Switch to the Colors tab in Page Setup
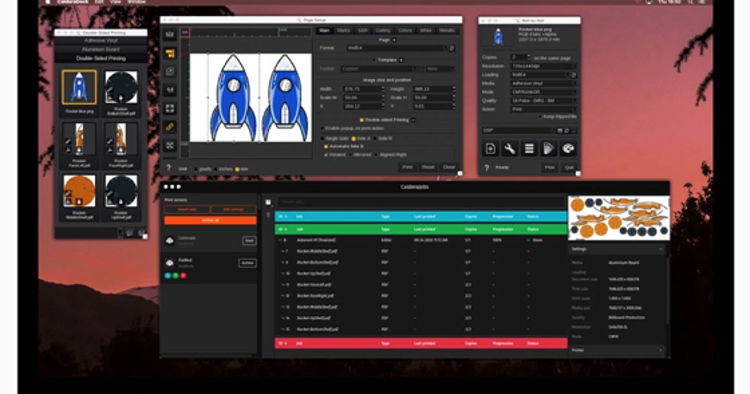 coord(405,31)
